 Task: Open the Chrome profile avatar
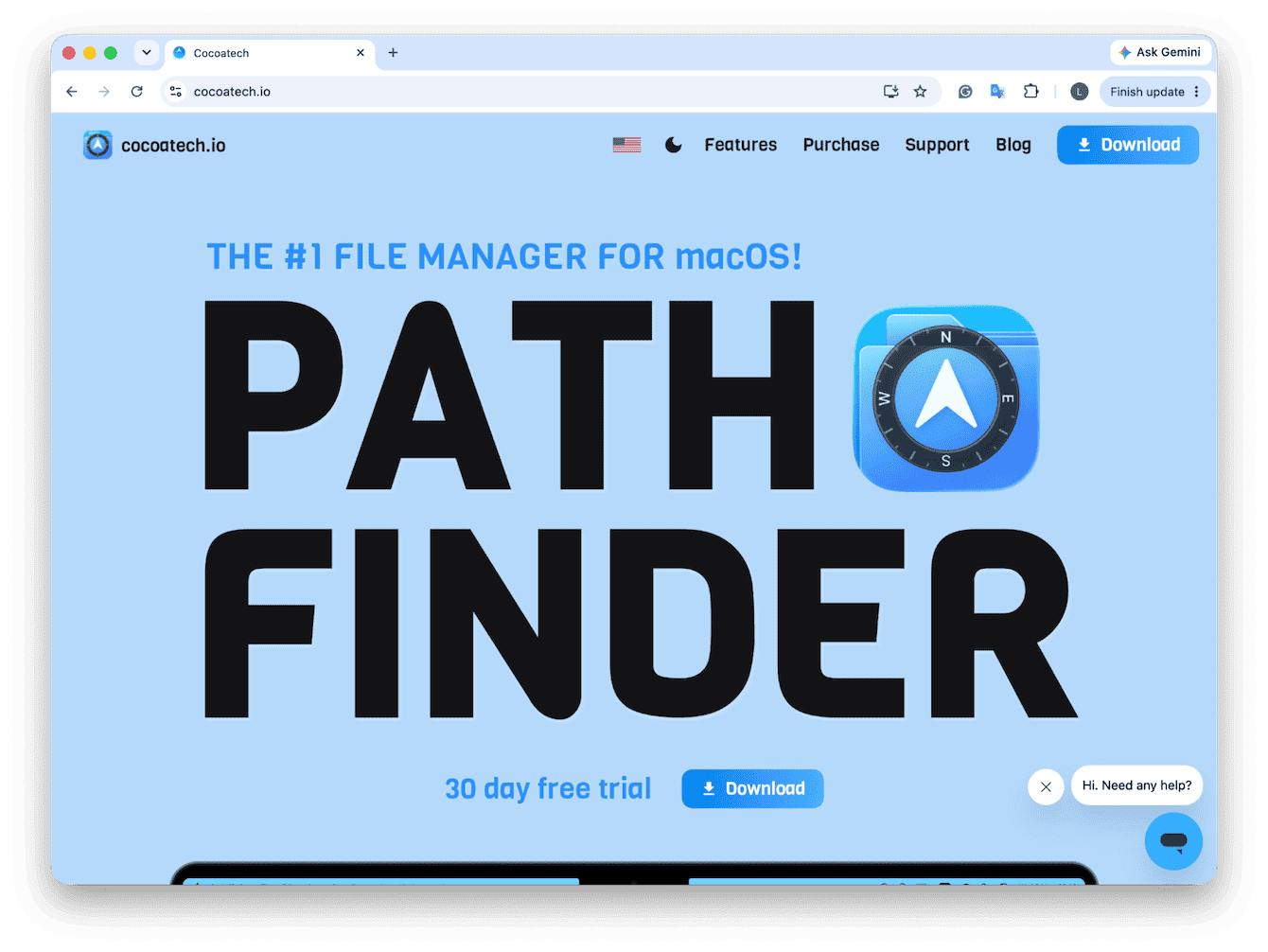pyautogui.click(x=1080, y=92)
